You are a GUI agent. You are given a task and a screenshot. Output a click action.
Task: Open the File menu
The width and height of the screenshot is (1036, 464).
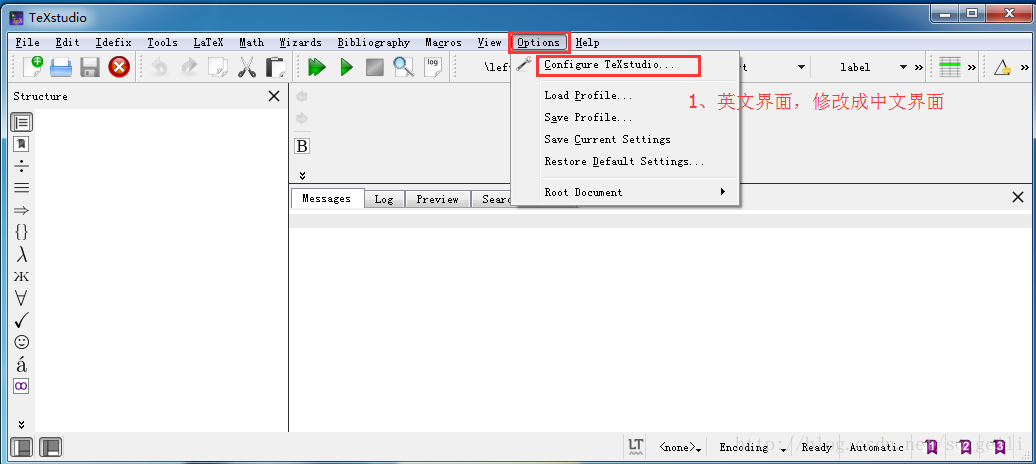(28, 42)
